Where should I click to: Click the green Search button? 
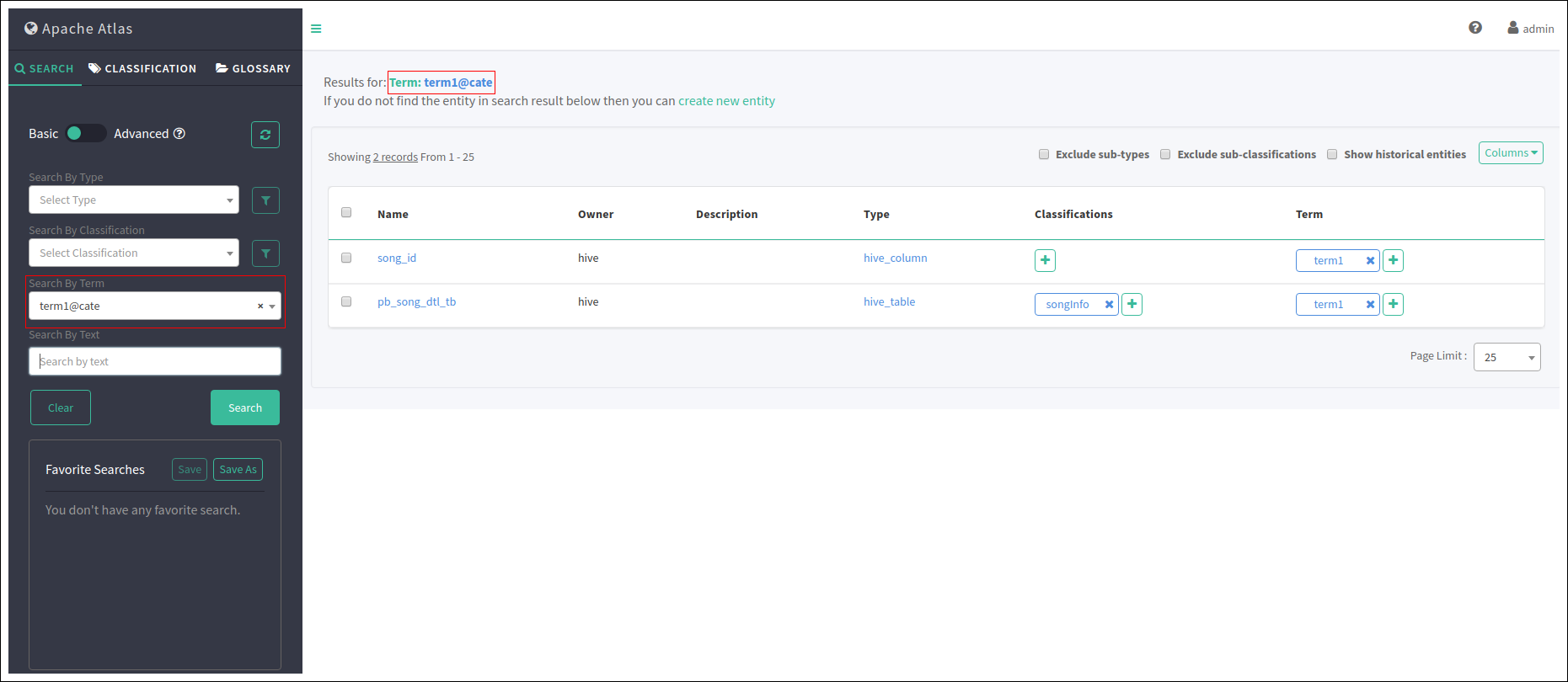[x=245, y=408]
